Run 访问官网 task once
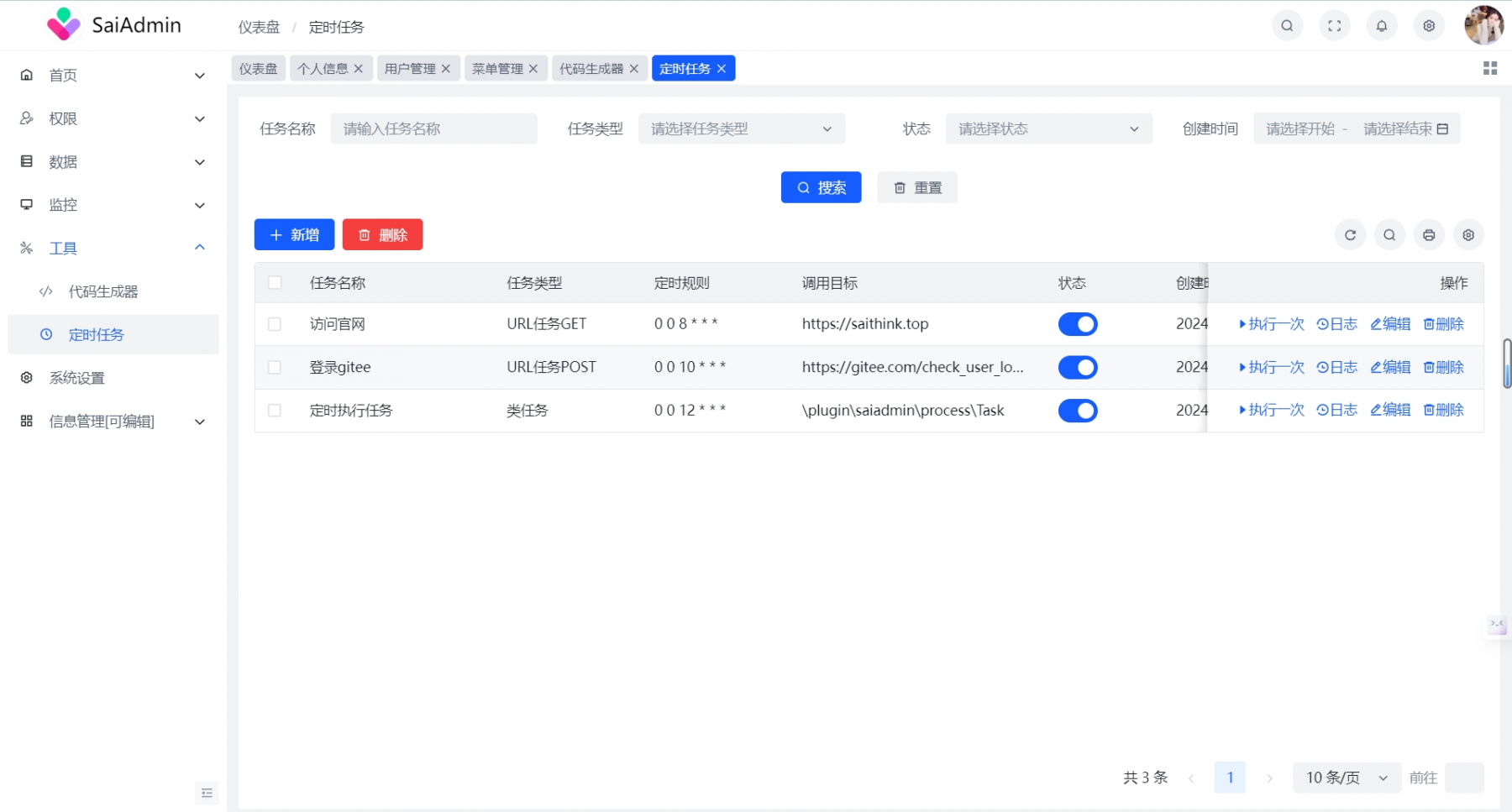Screen dimensions: 1512x812 [x=1272, y=324]
